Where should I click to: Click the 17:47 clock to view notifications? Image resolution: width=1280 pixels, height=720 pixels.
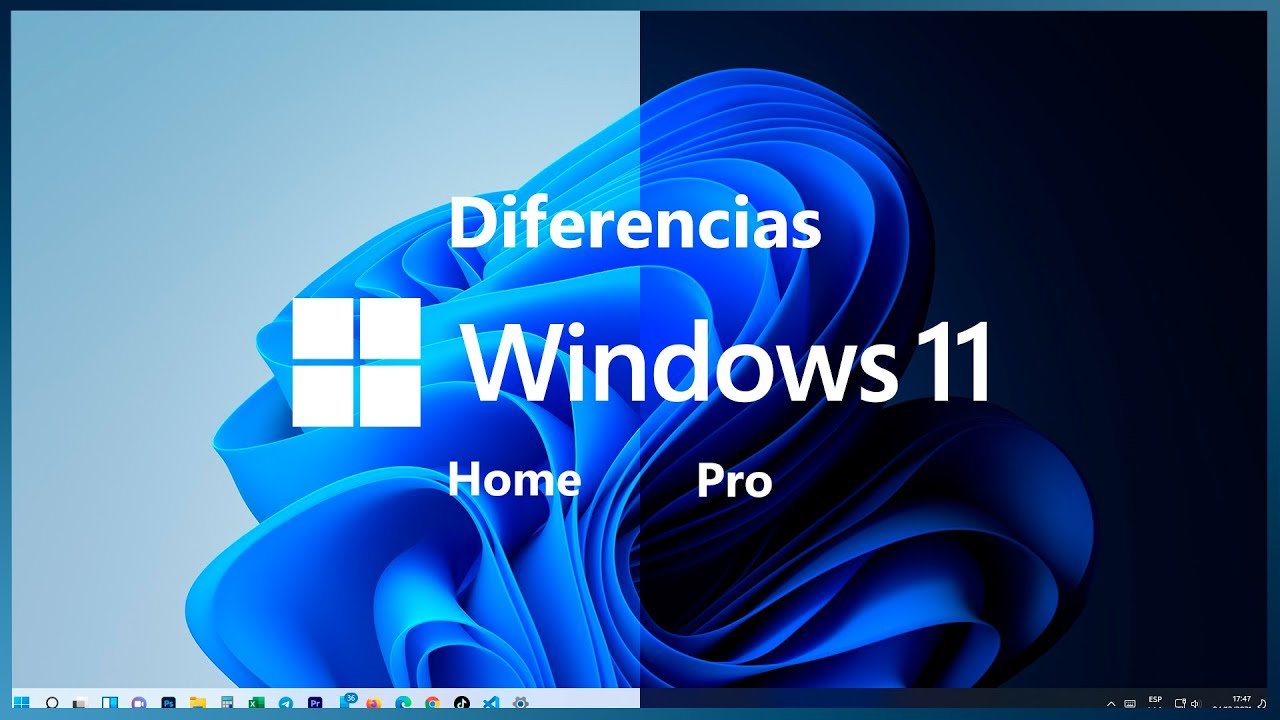click(x=1242, y=703)
